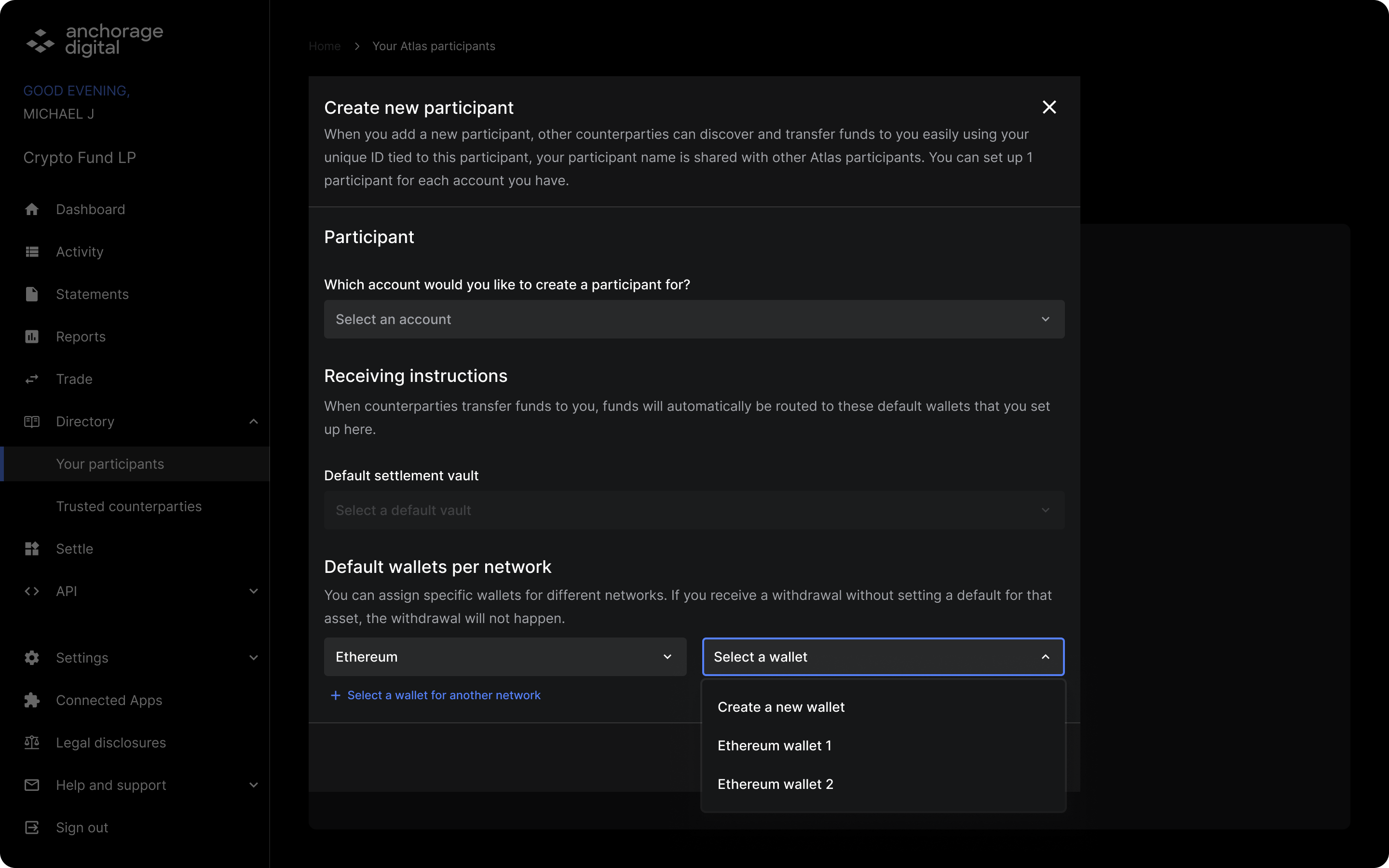Expand the Settings section chevron

(253, 658)
